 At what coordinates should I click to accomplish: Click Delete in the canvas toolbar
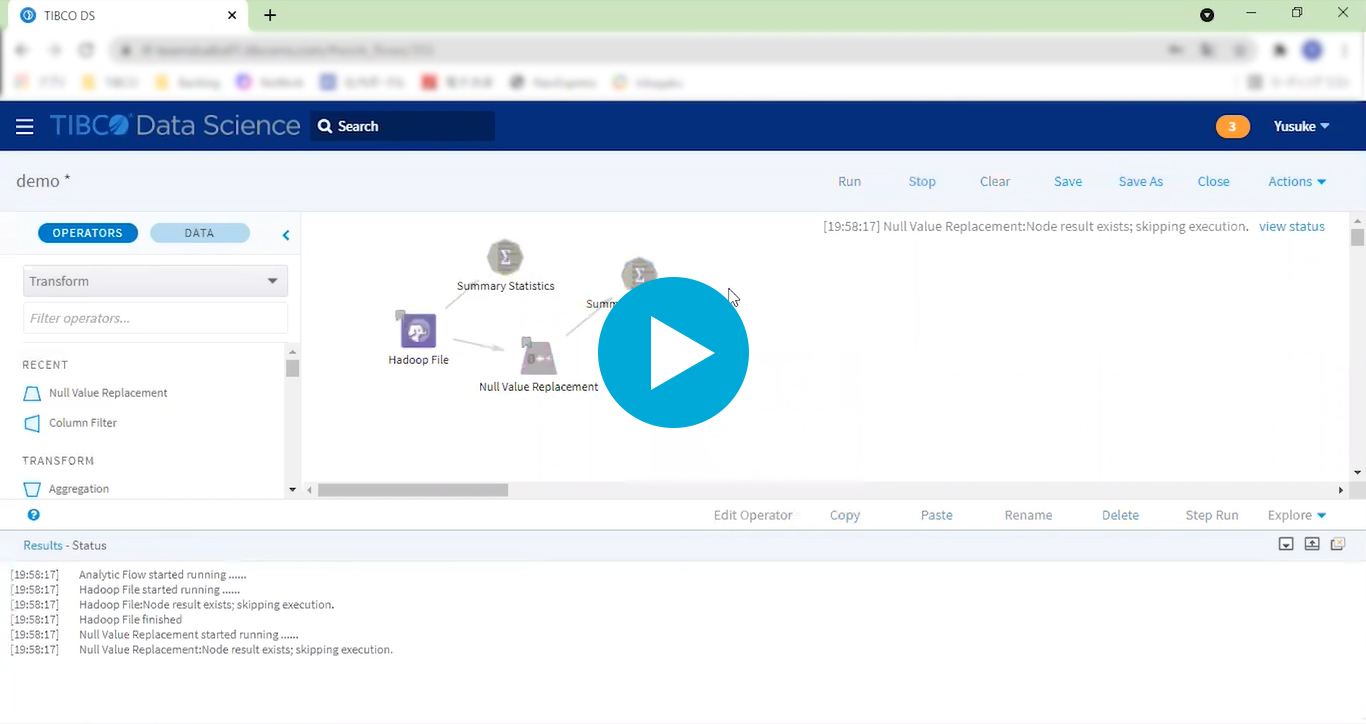(x=1121, y=515)
